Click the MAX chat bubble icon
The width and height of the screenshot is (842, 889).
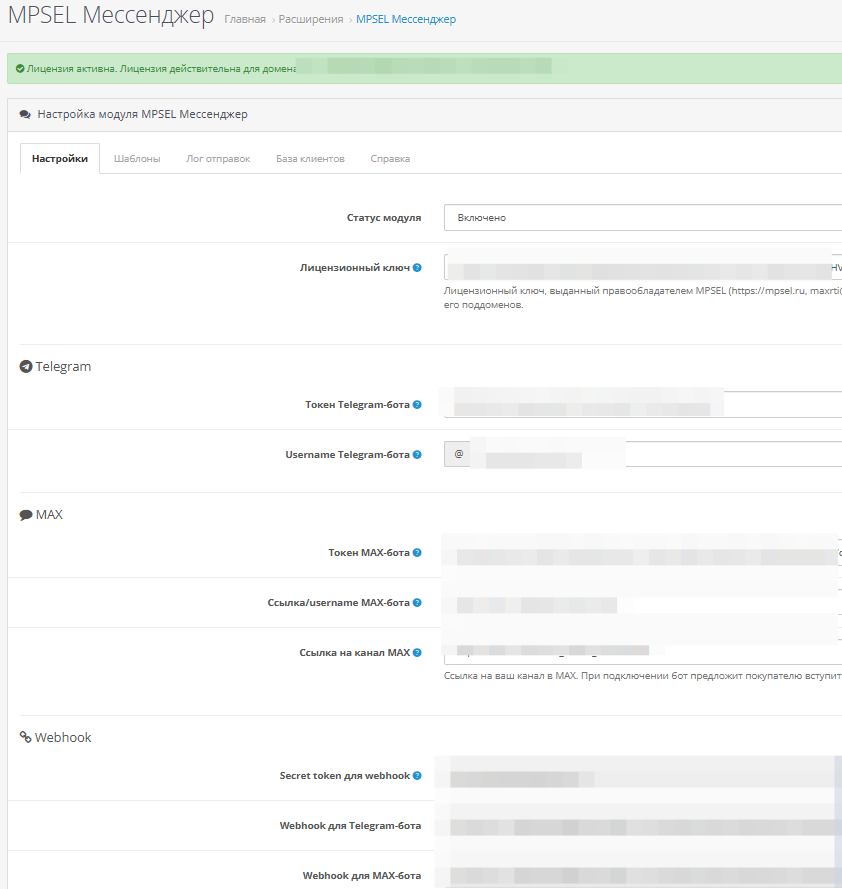pyautogui.click(x=26, y=515)
